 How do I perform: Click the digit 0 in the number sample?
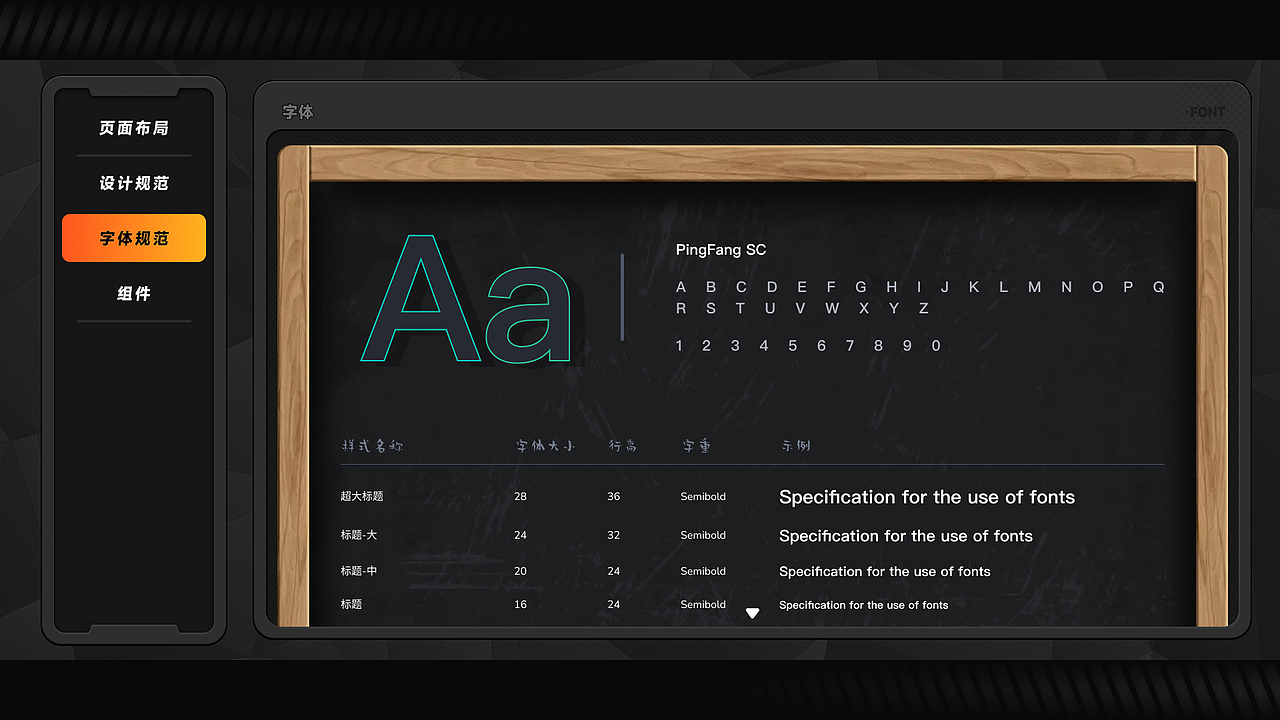936,346
